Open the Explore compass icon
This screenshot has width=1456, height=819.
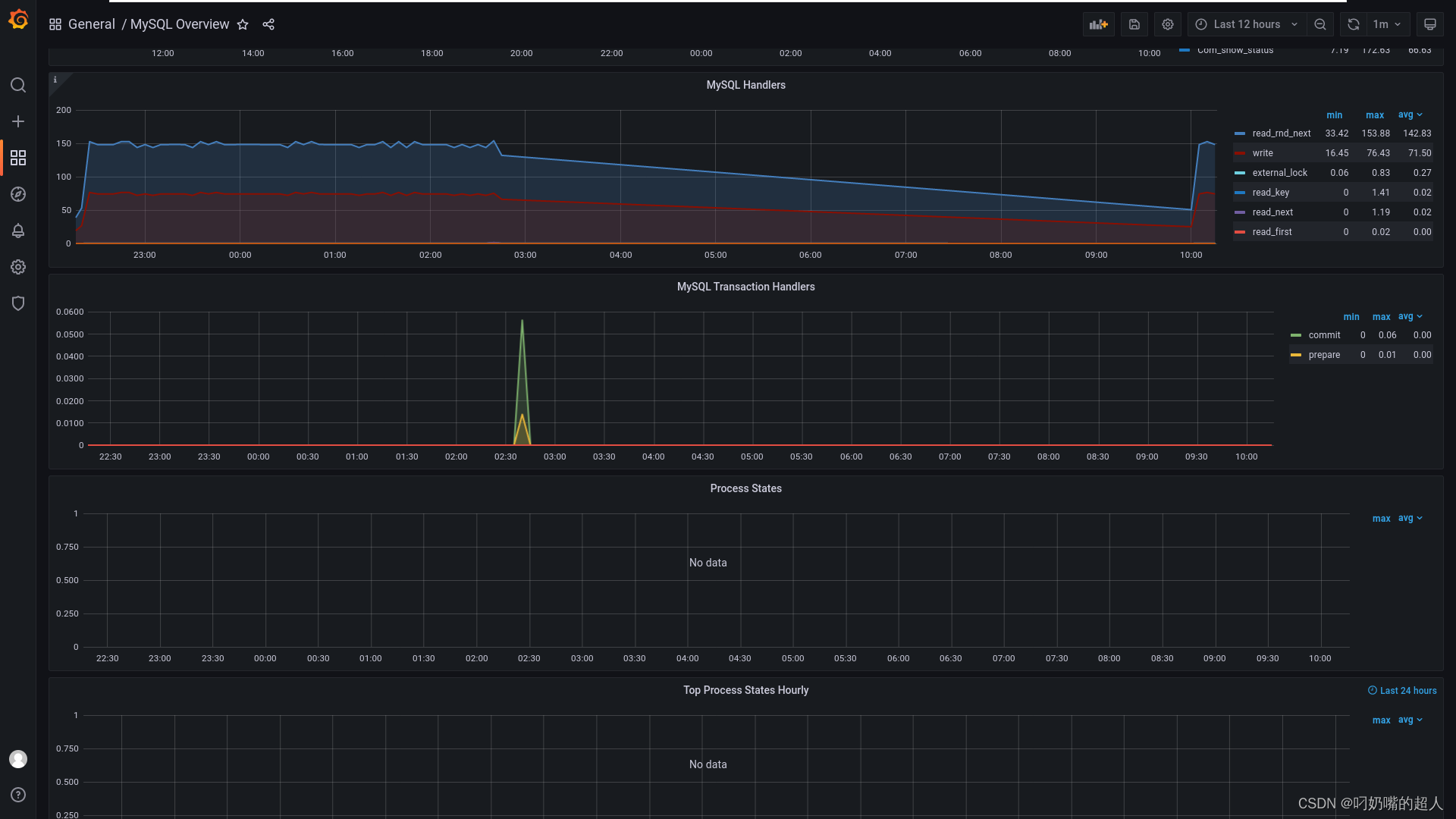18,194
